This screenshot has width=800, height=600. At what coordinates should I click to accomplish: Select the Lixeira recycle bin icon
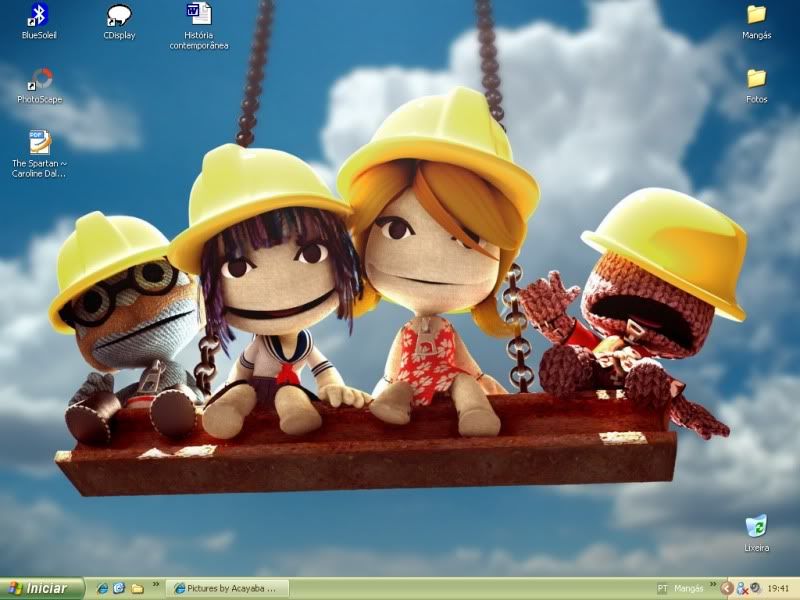(756, 533)
